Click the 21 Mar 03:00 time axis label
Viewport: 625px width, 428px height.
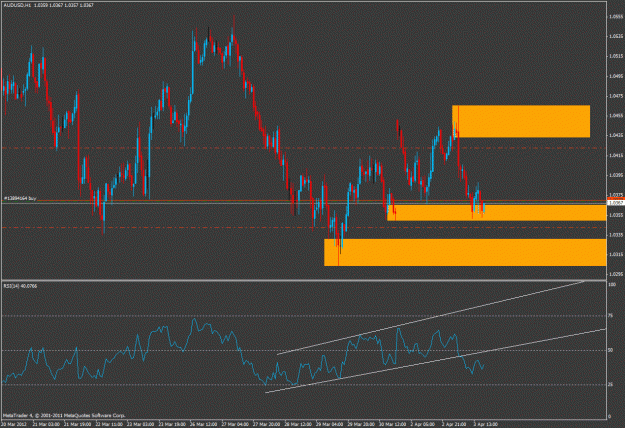point(47,424)
